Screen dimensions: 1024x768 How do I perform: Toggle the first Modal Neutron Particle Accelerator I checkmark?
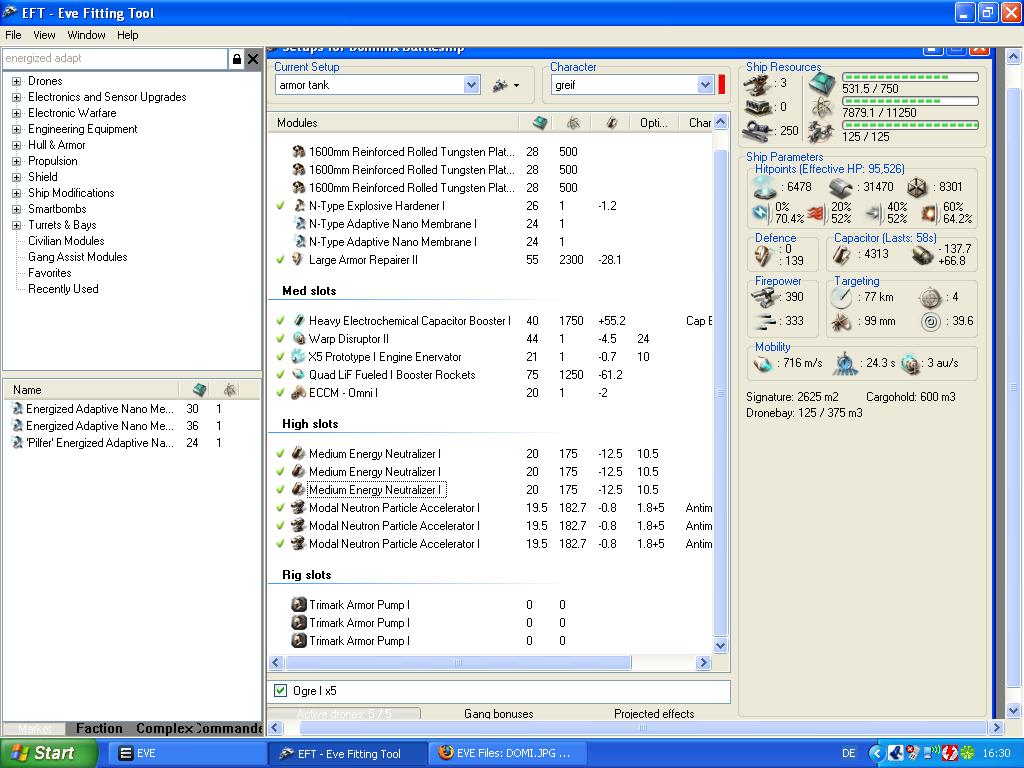click(280, 507)
